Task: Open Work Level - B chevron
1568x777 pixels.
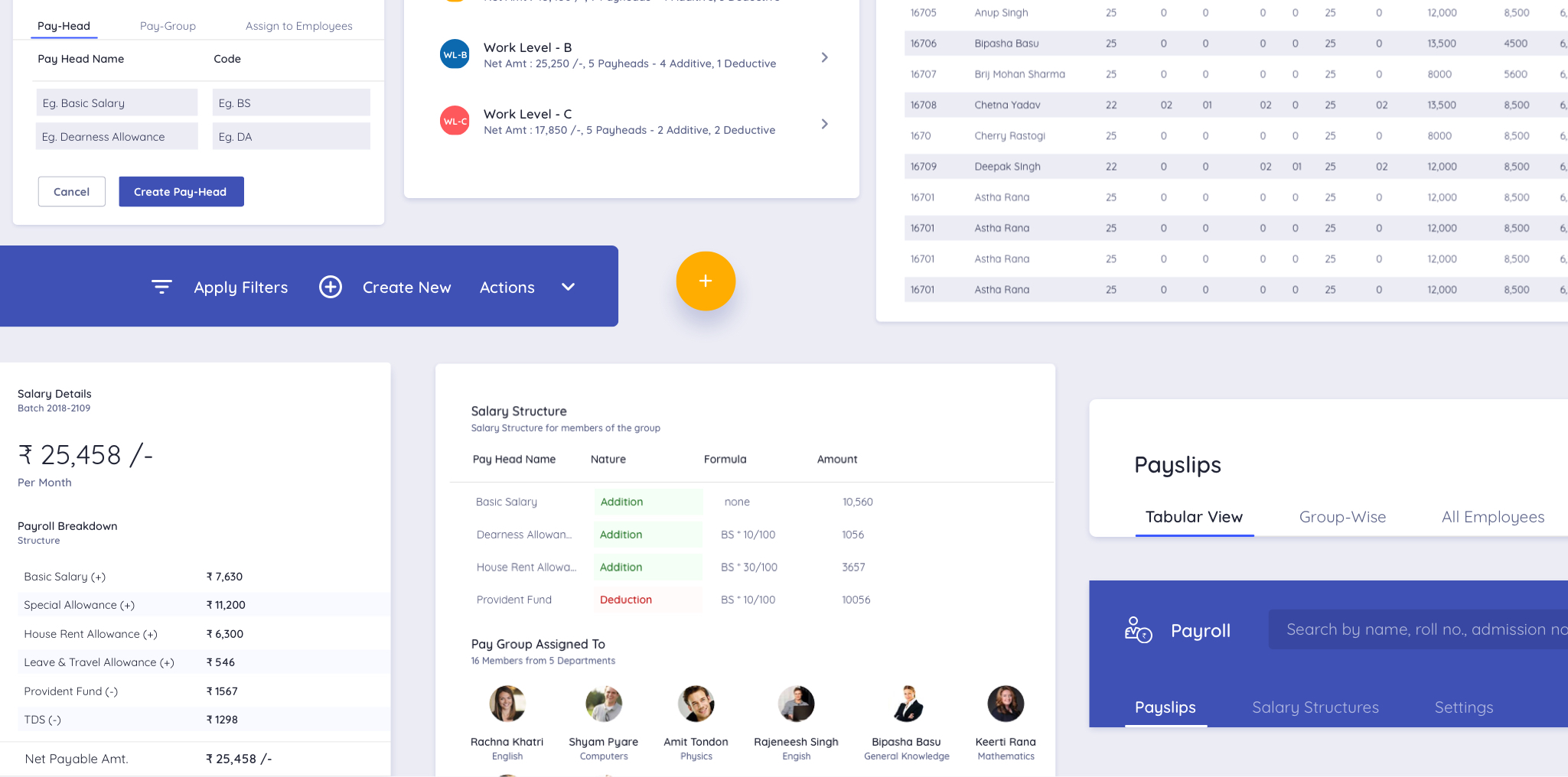Action: [x=824, y=57]
